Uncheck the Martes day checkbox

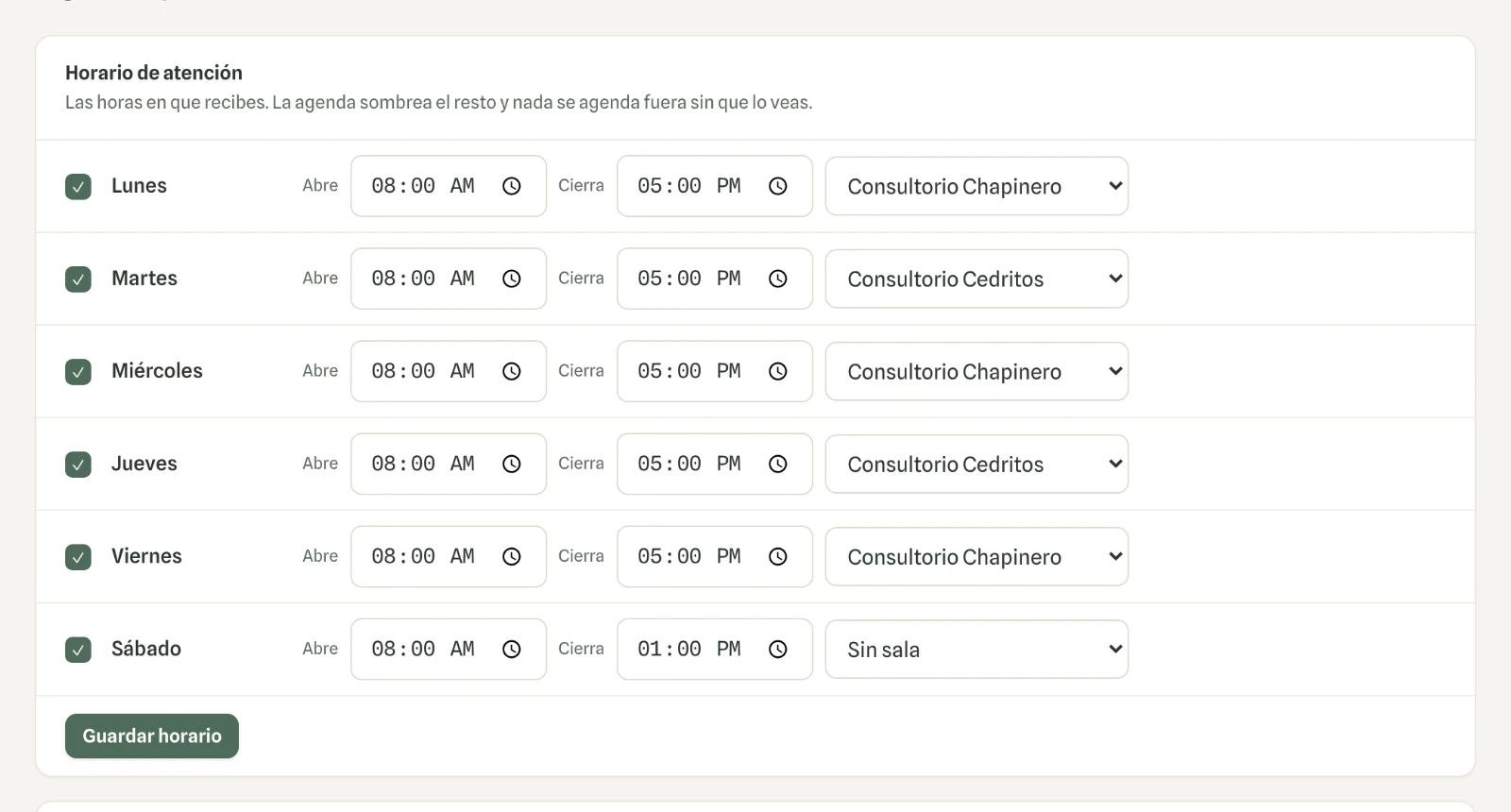click(x=78, y=279)
